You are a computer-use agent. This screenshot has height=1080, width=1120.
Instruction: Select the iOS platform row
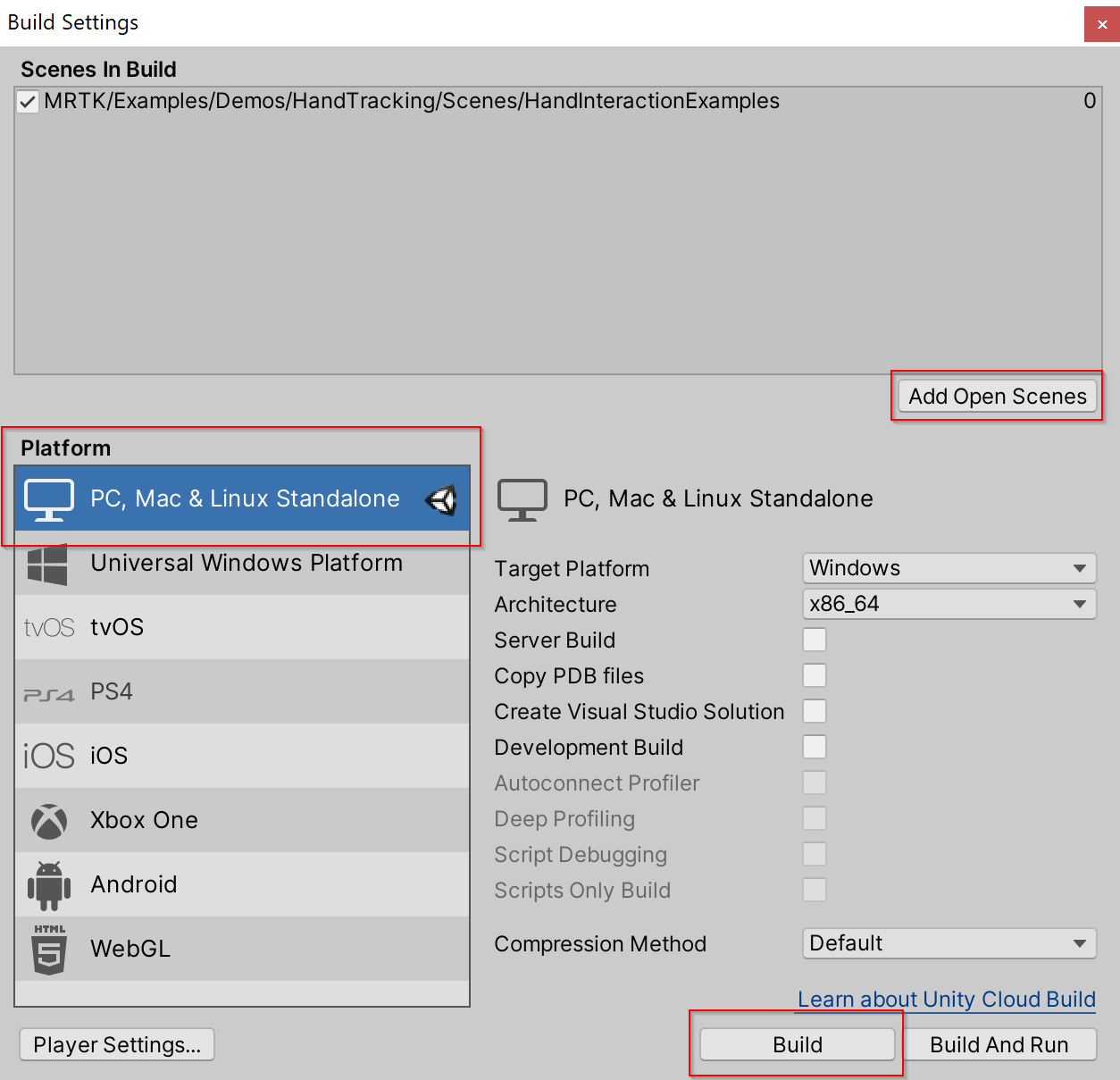[x=242, y=756]
